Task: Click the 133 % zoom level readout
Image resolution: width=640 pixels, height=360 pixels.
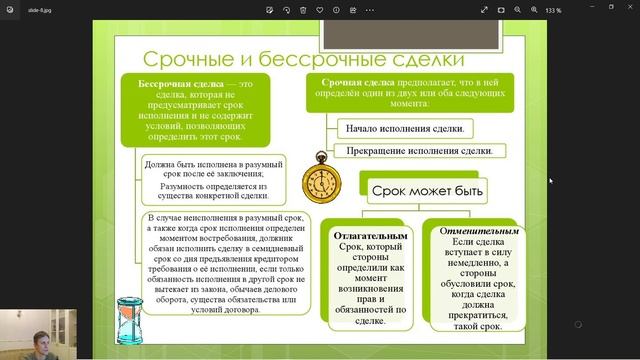Action: click(553, 11)
